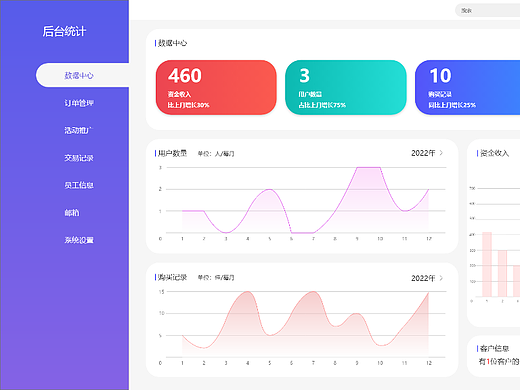Click the 同比上月增长25% text
This screenshot has height=390, width=520.
click(452, 105)
